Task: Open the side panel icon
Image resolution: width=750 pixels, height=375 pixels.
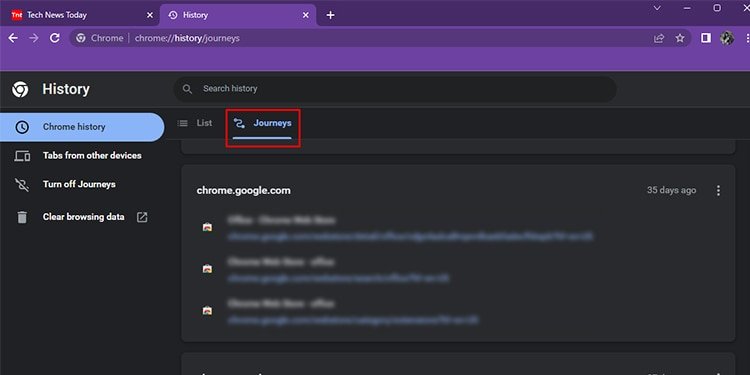Action: pyautogui.click(x=706, y=38)
